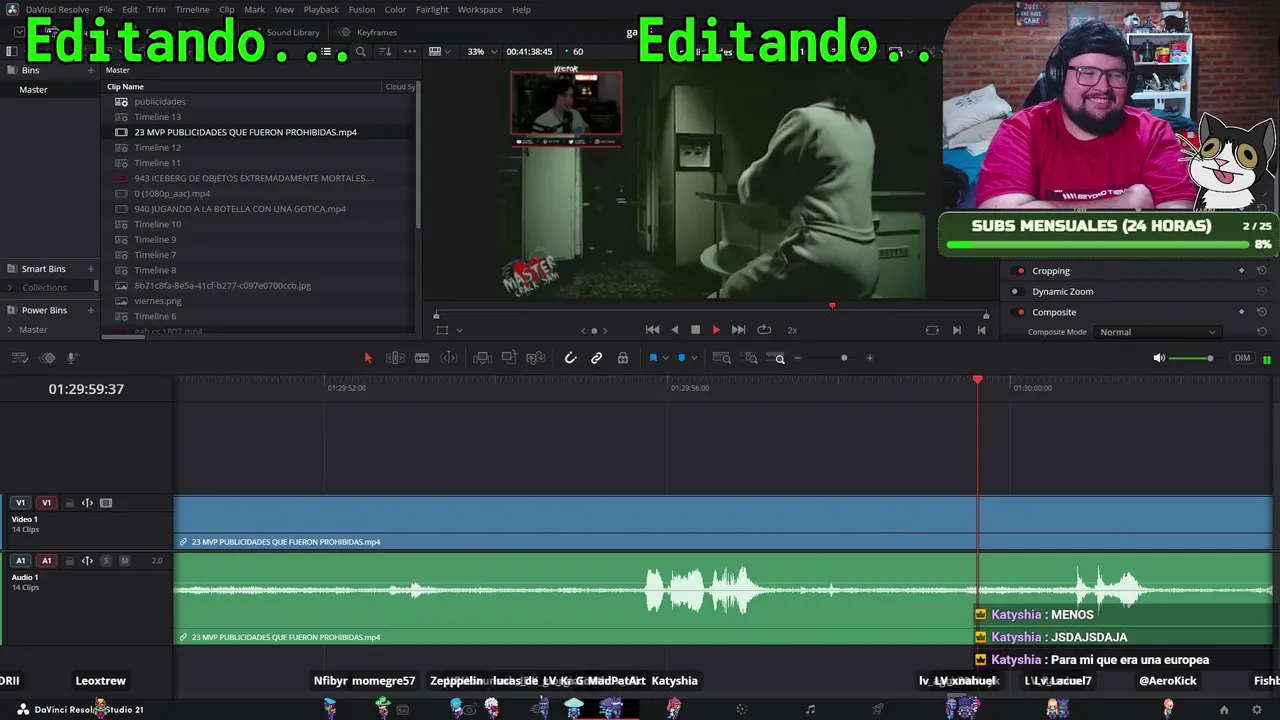1280x720 pixels.
Task: Open the marker color dropdown arrow
Action: (694, 358)
